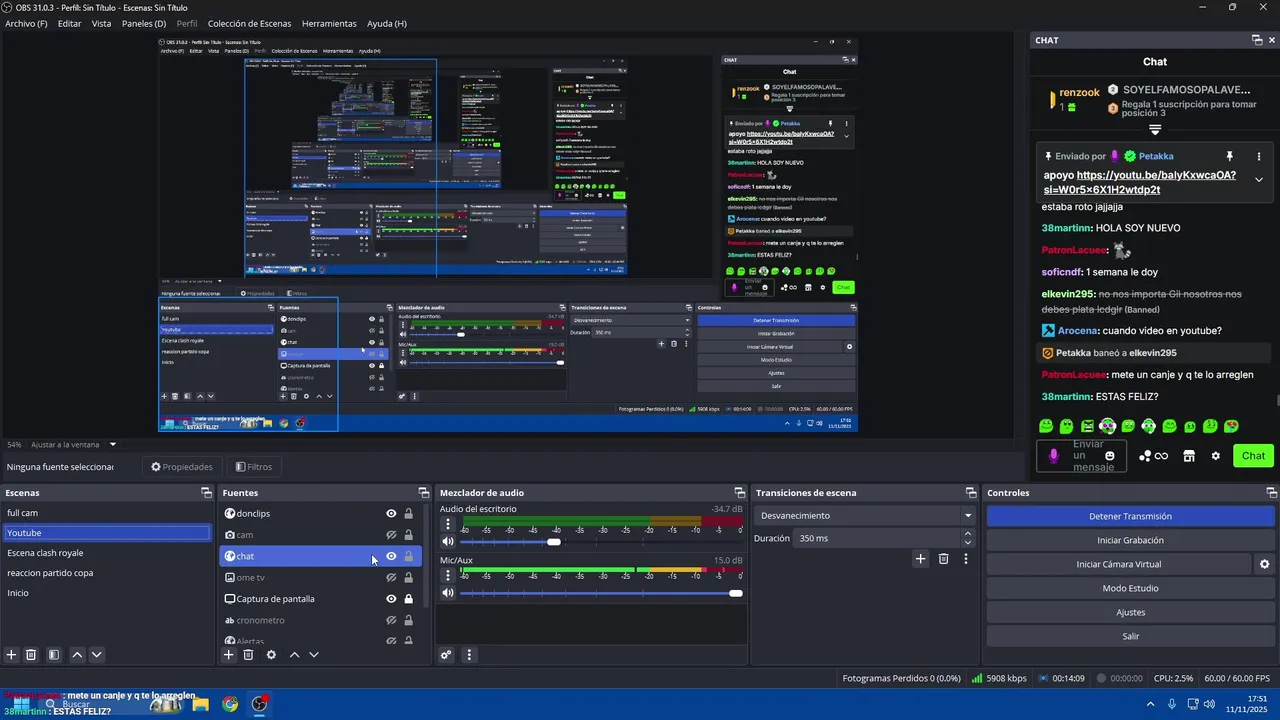The height and width of the screenshot is (720, 1280).
Task: Move the selected scene up
Action: (77, 655)
